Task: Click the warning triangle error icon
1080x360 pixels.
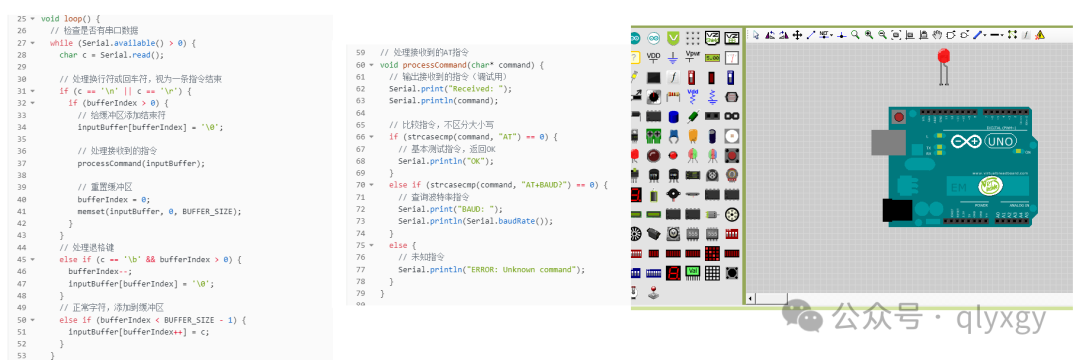Action: click(1039, 34)
